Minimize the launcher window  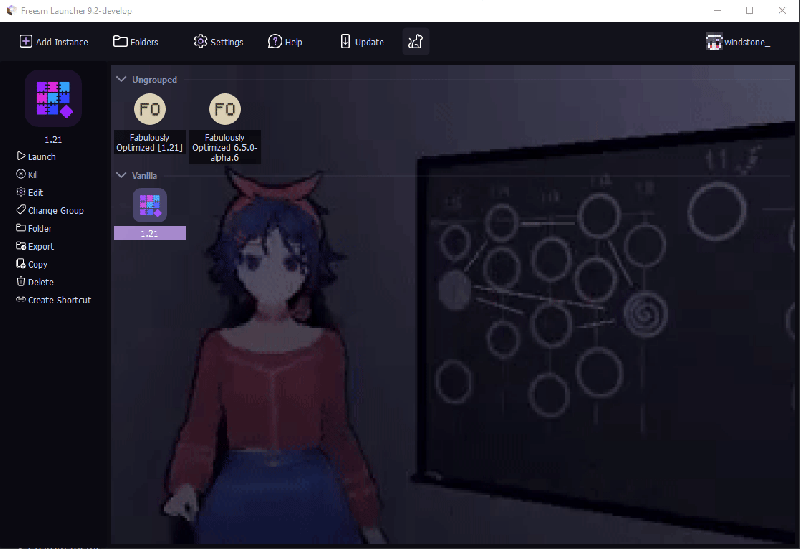(x=717, y=10)
